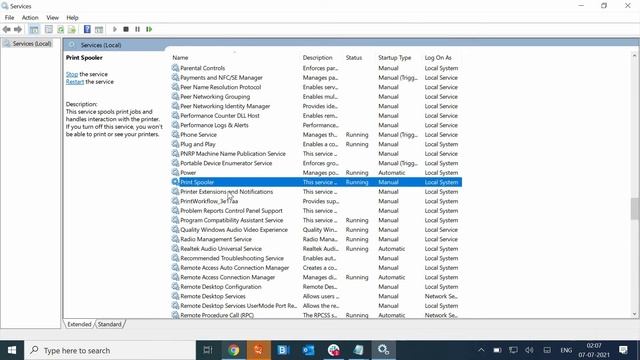The width and height of the screenshot is (640, 360).
Task: Switch to the Extended tab
Action: [79, 324]
